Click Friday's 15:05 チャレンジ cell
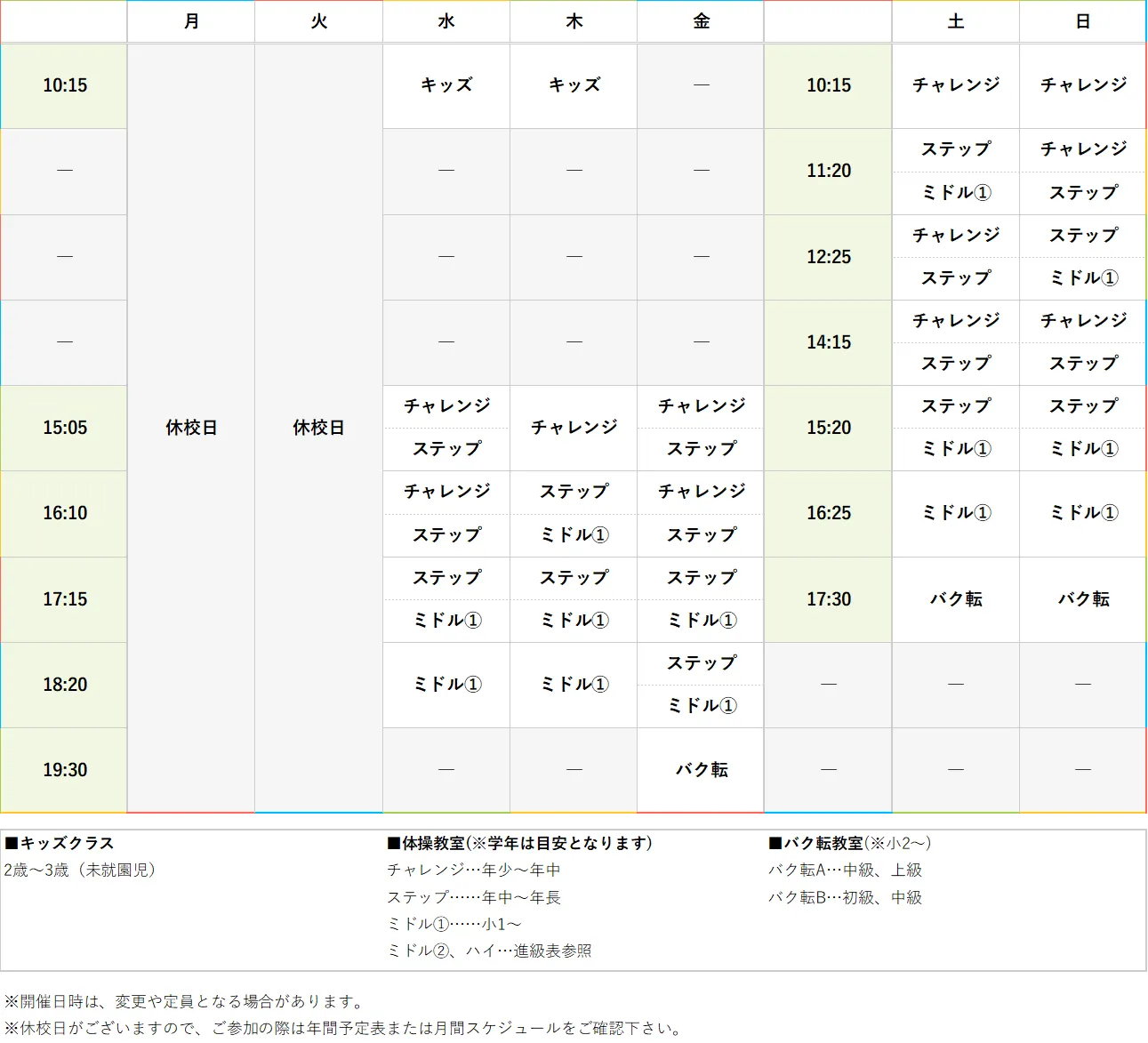 click(700, 406)
